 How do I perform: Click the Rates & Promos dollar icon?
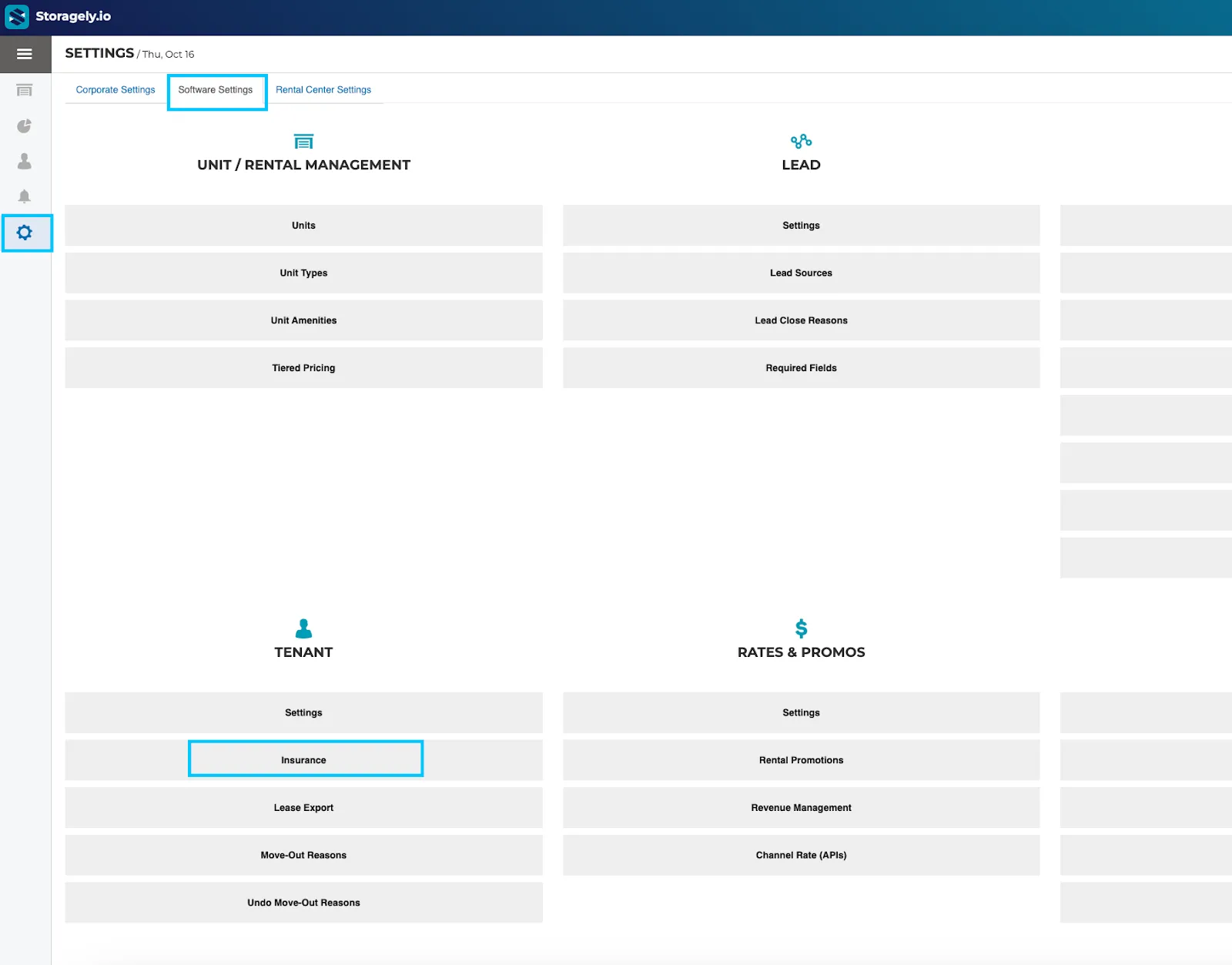tap(801, 628)
